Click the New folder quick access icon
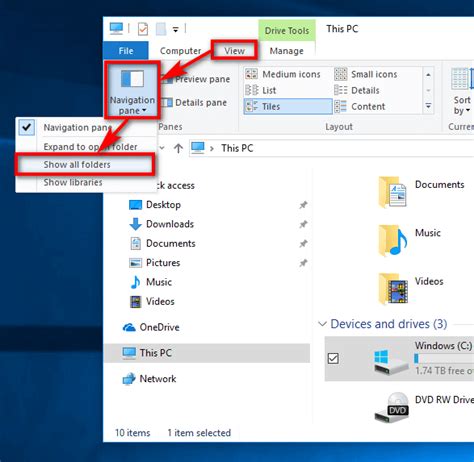474x462 pixels. coord(161,29)
